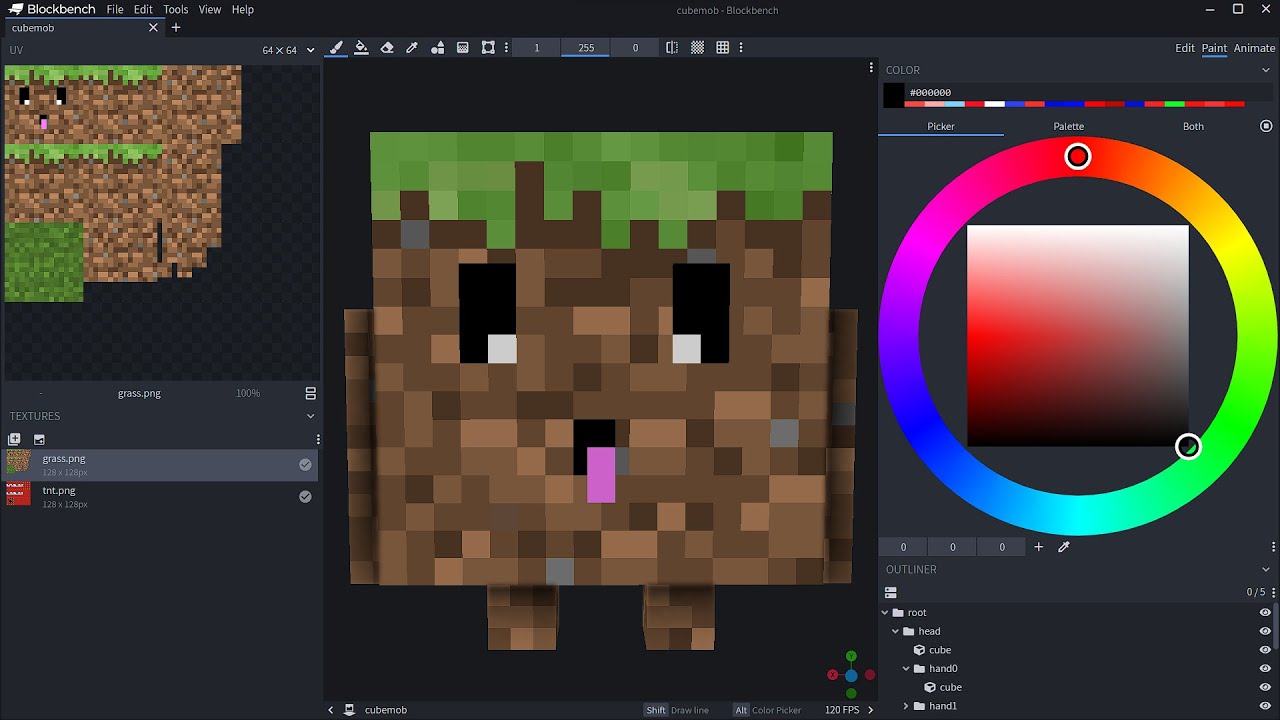Collapse the head group
This screenshot has height=720, width=1280.
coord(896,632)
